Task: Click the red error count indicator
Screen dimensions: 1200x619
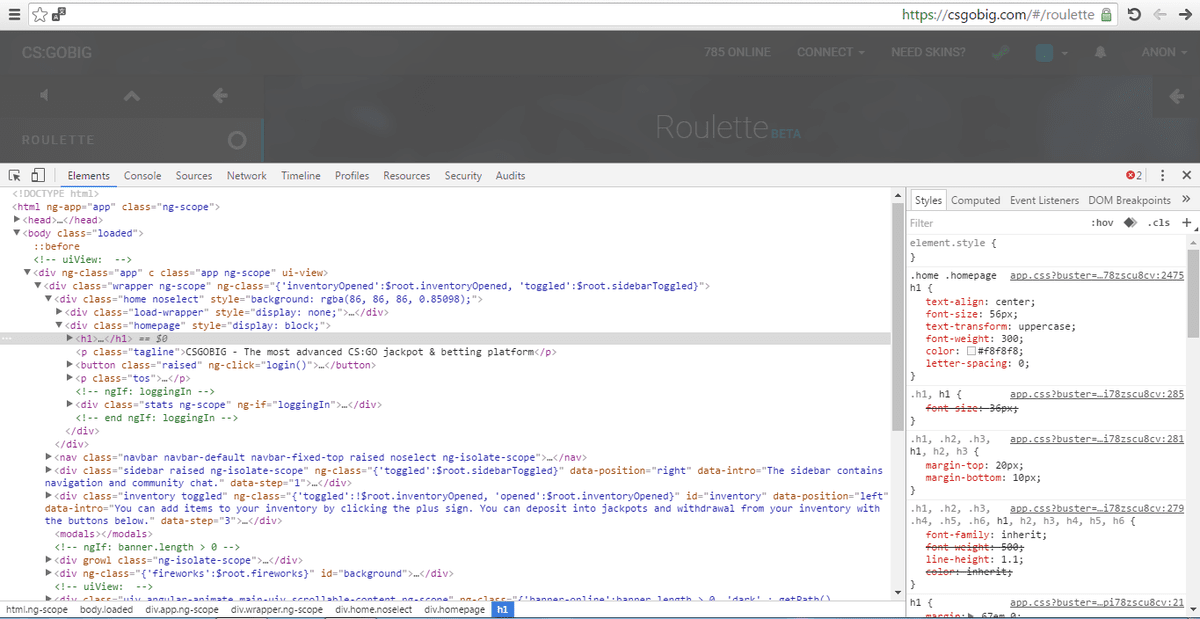Action: (x=1134, y=175)
